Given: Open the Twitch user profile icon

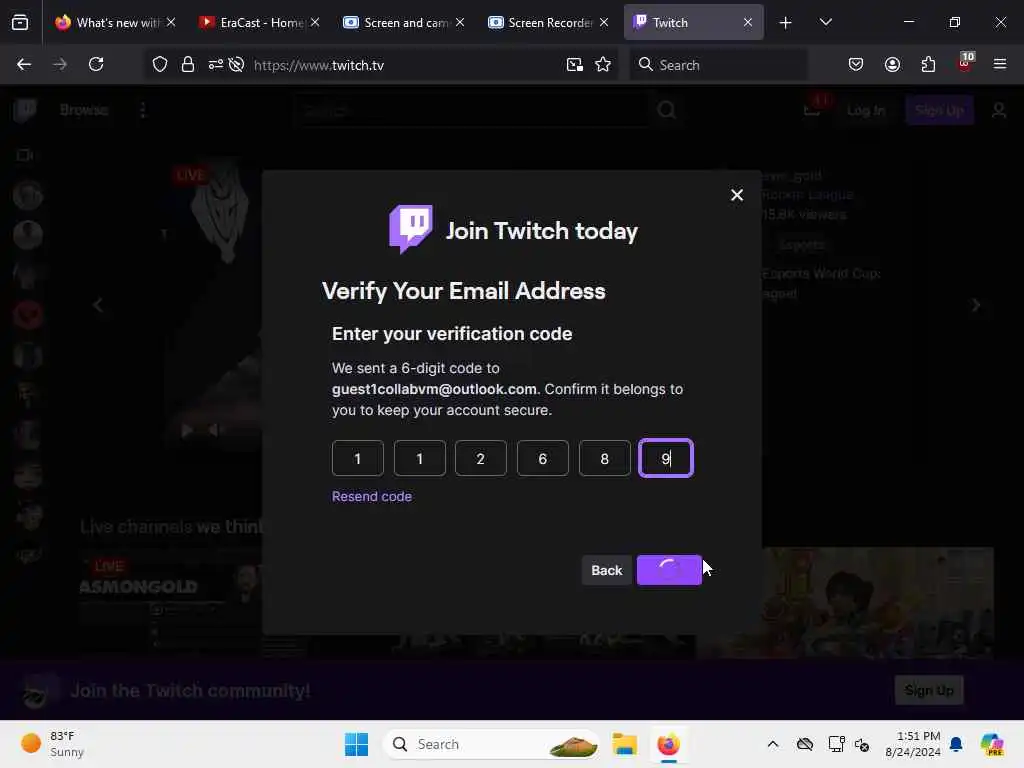Looking at the screenshot, I should pyautogui.click(x=999, y=110).
